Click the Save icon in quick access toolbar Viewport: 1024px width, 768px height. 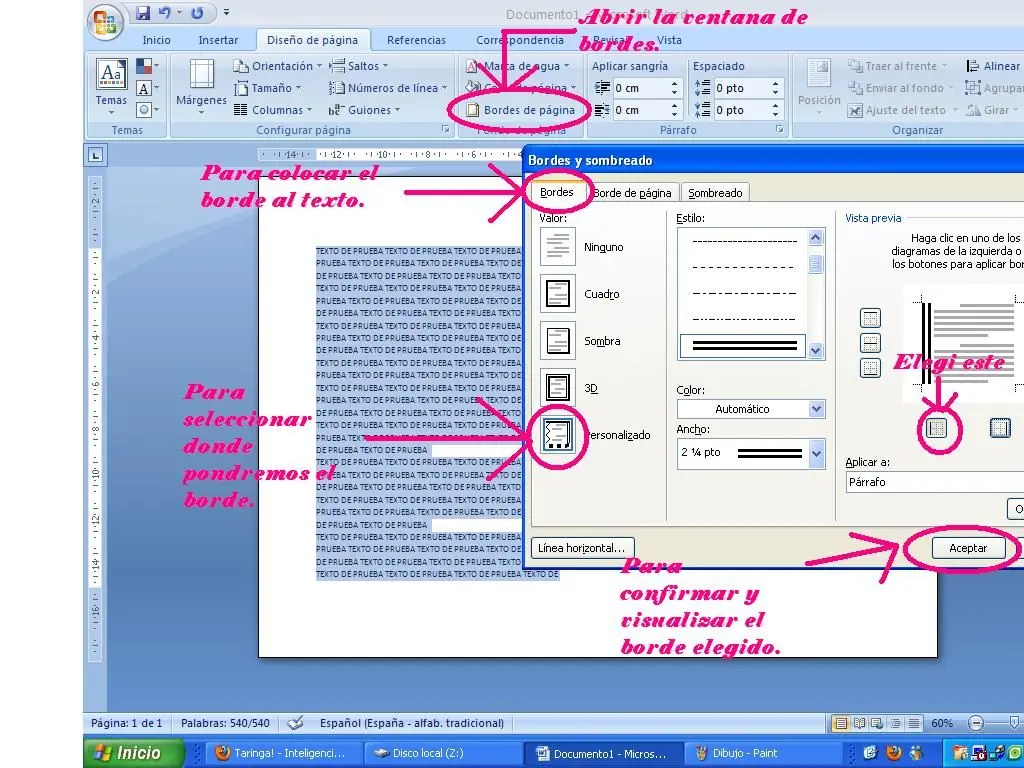click(143, 12)
